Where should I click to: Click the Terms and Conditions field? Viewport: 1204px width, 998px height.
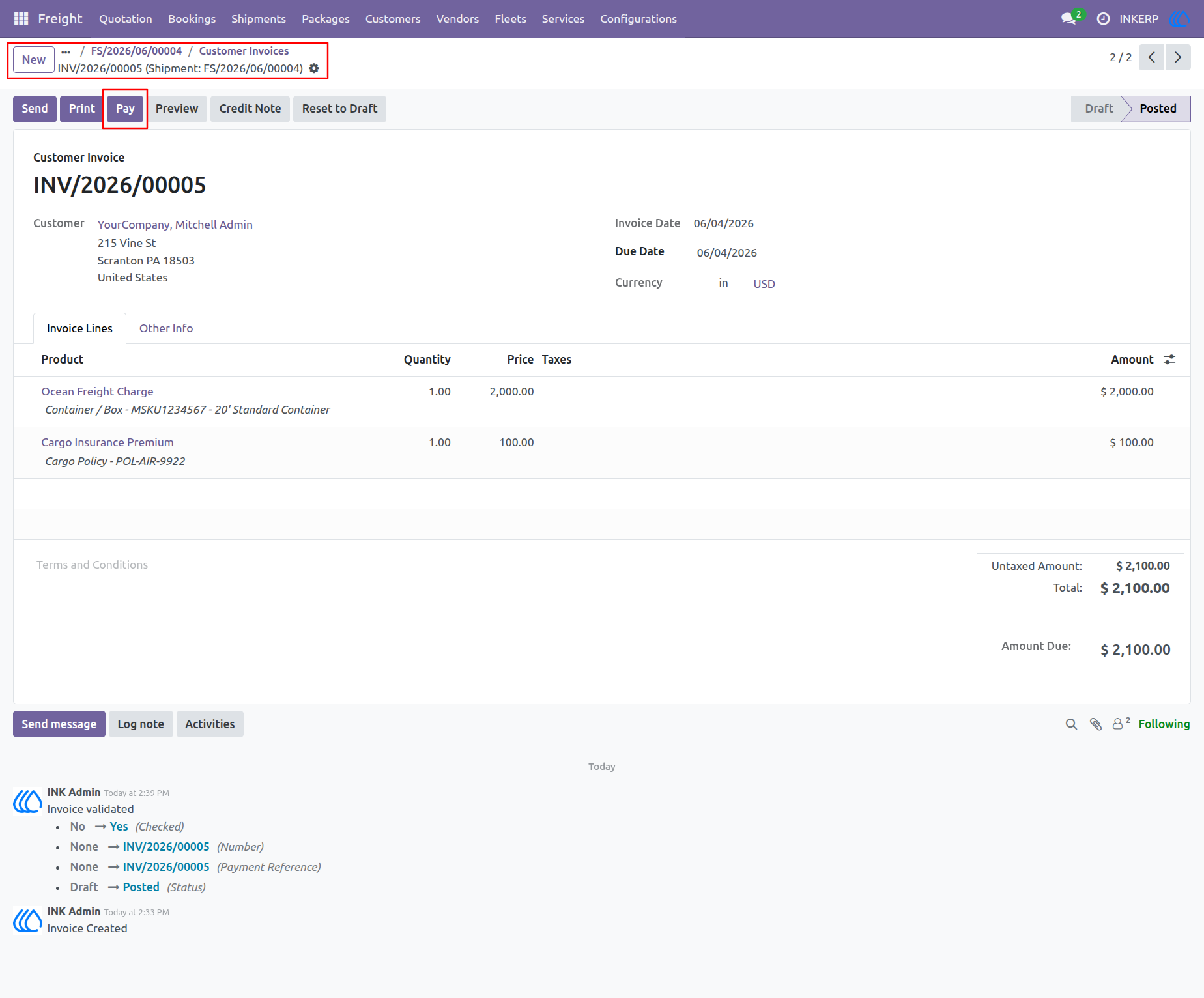click(93, 565)
